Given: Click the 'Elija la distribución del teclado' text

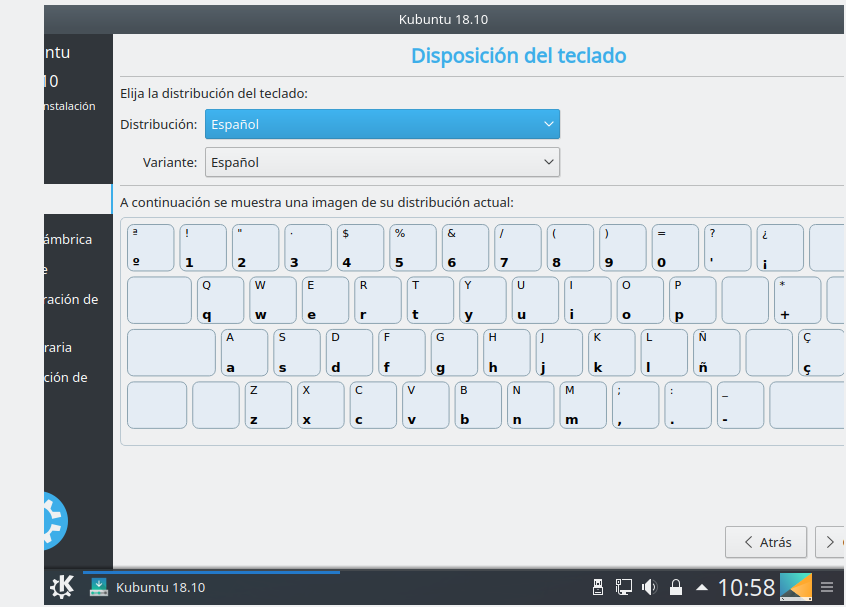Looking at the screenshot, I should [214, 93].
